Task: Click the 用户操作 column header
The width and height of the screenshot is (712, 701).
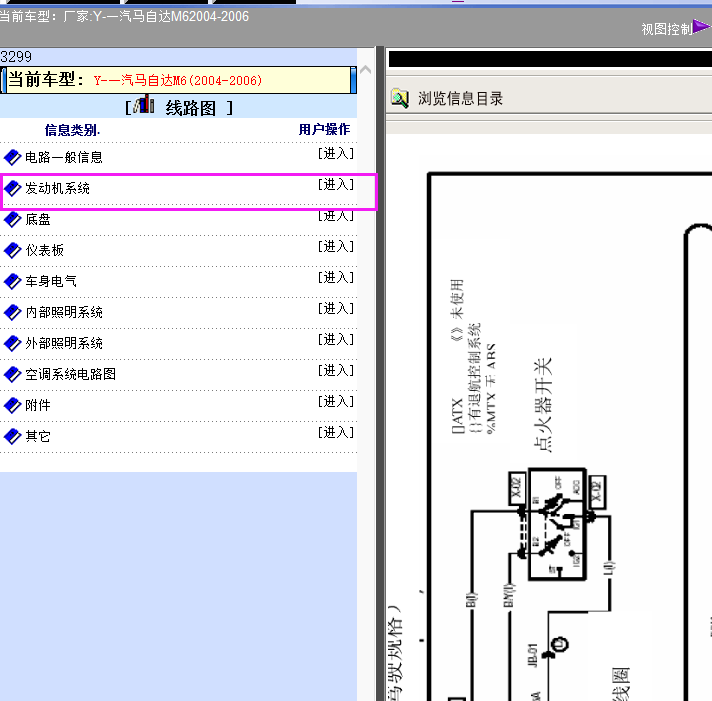Action: tap(324, 129)
